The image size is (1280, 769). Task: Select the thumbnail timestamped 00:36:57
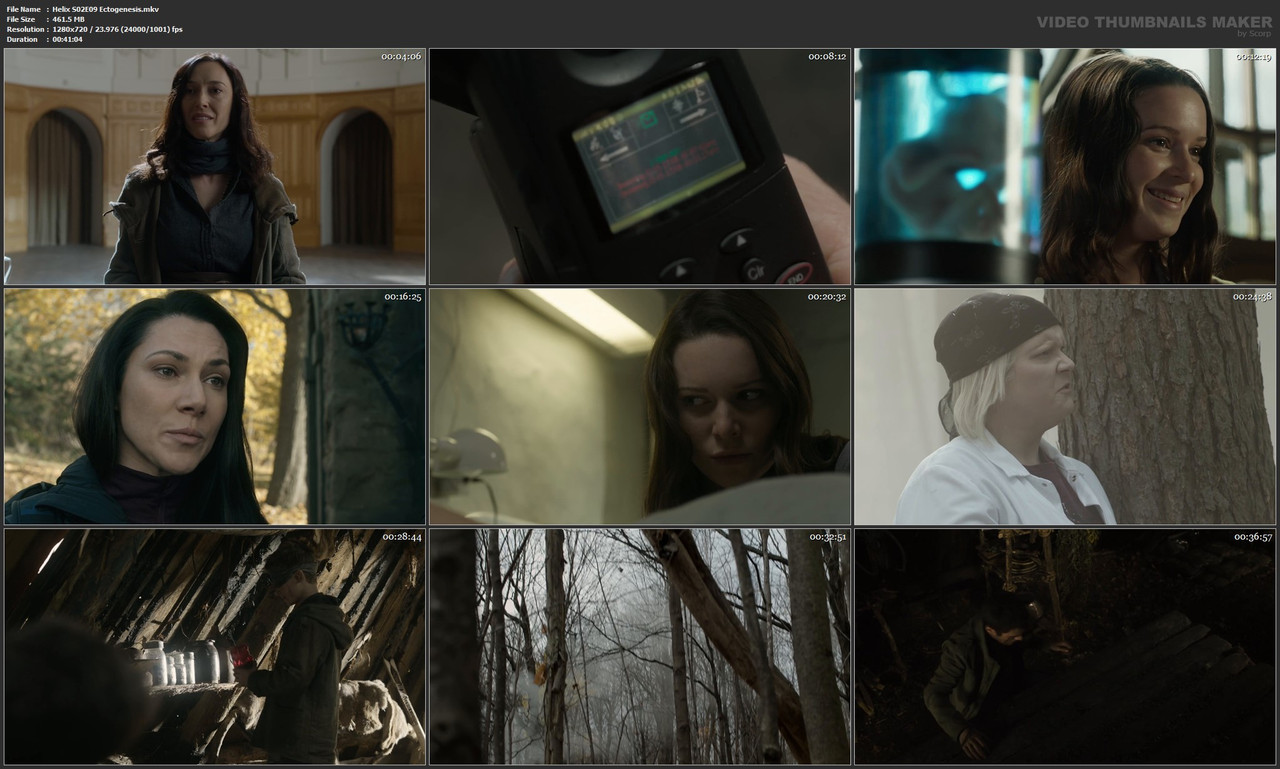tap(1065, 647)
